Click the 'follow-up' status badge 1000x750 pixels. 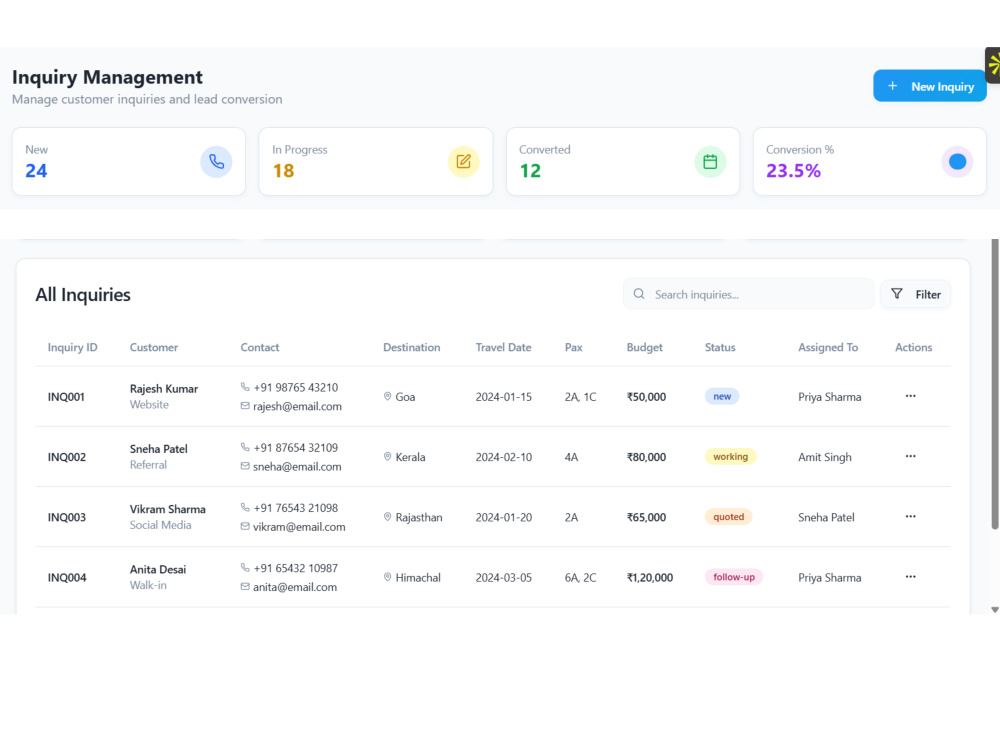click(733, 577)
